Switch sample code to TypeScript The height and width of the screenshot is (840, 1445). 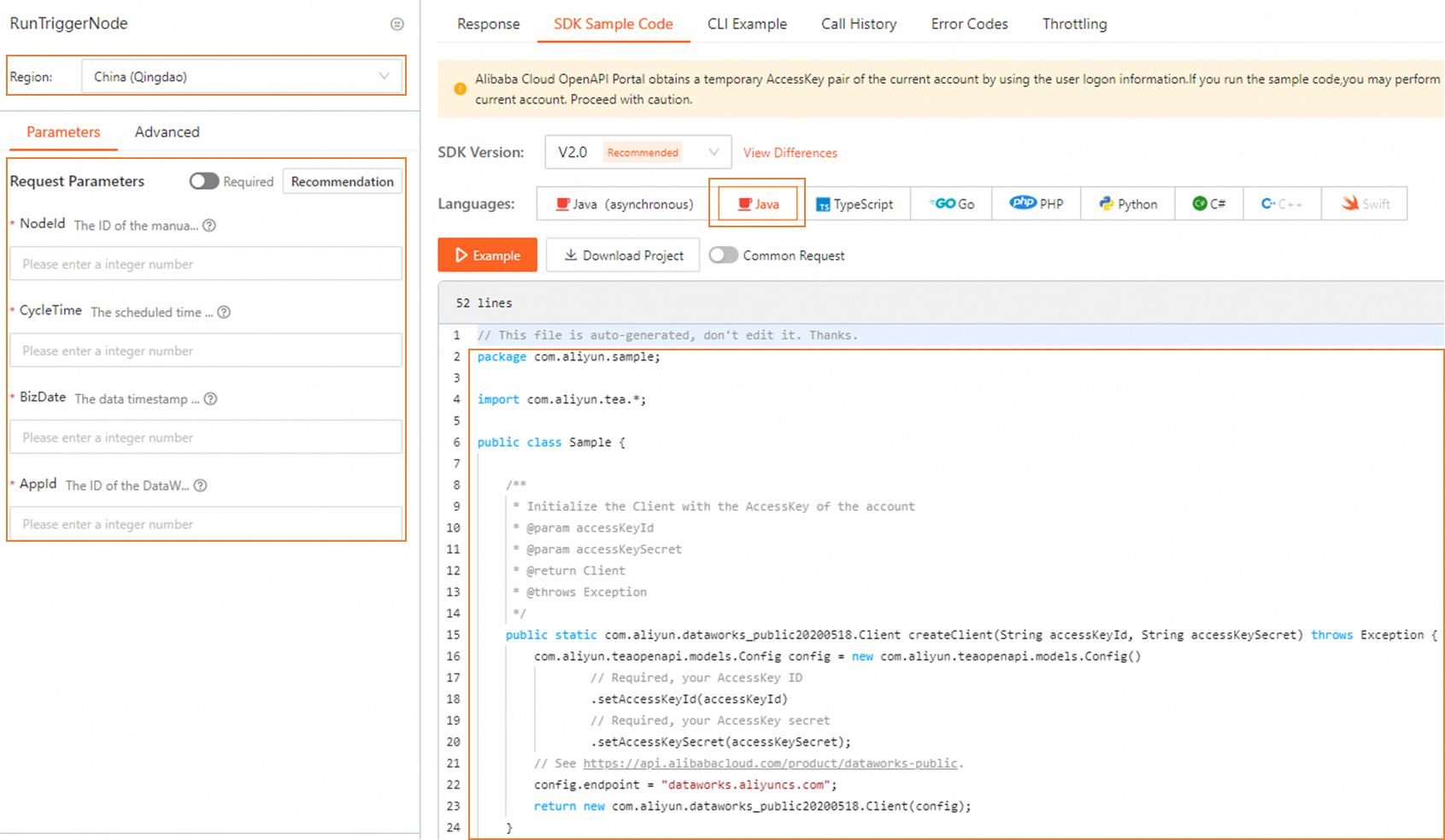(857, 203)
